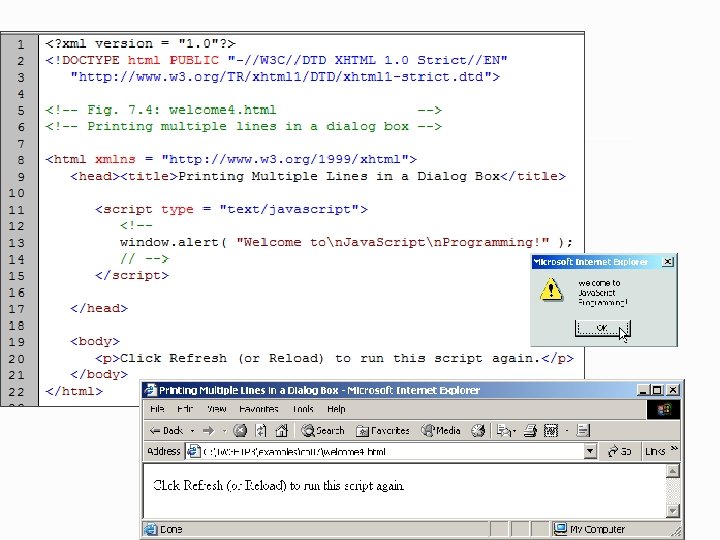Image resolution: width=720 pixels, height=540 pixels.
Task: Click the Done status bar text
Action: [x=171, y=529]
